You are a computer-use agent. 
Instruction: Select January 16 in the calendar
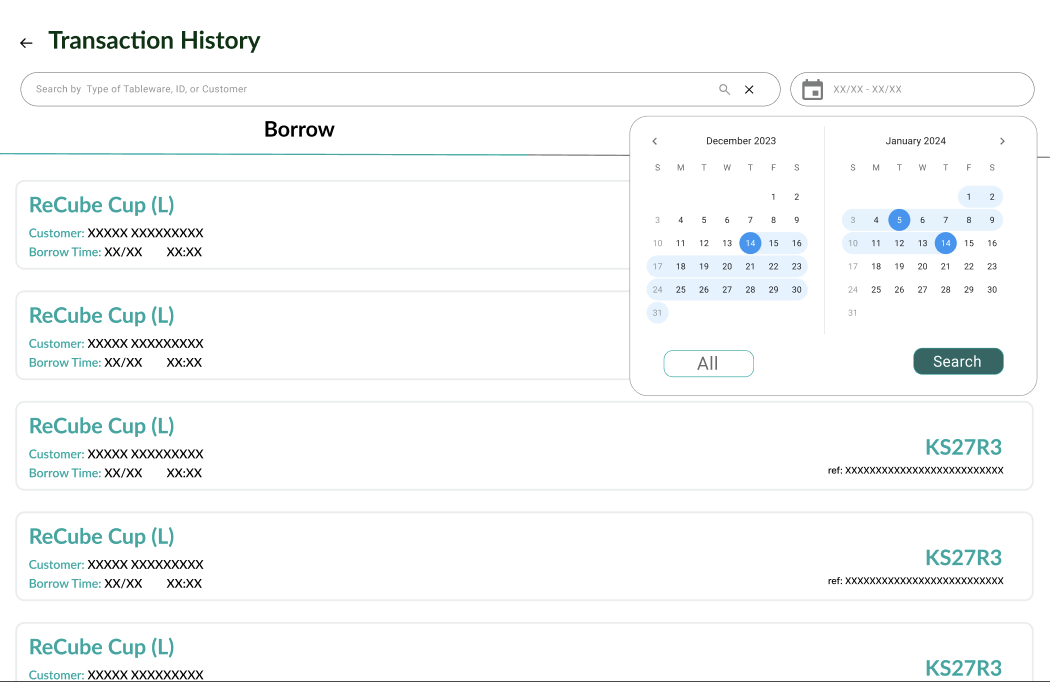click(x=992, y=243)
